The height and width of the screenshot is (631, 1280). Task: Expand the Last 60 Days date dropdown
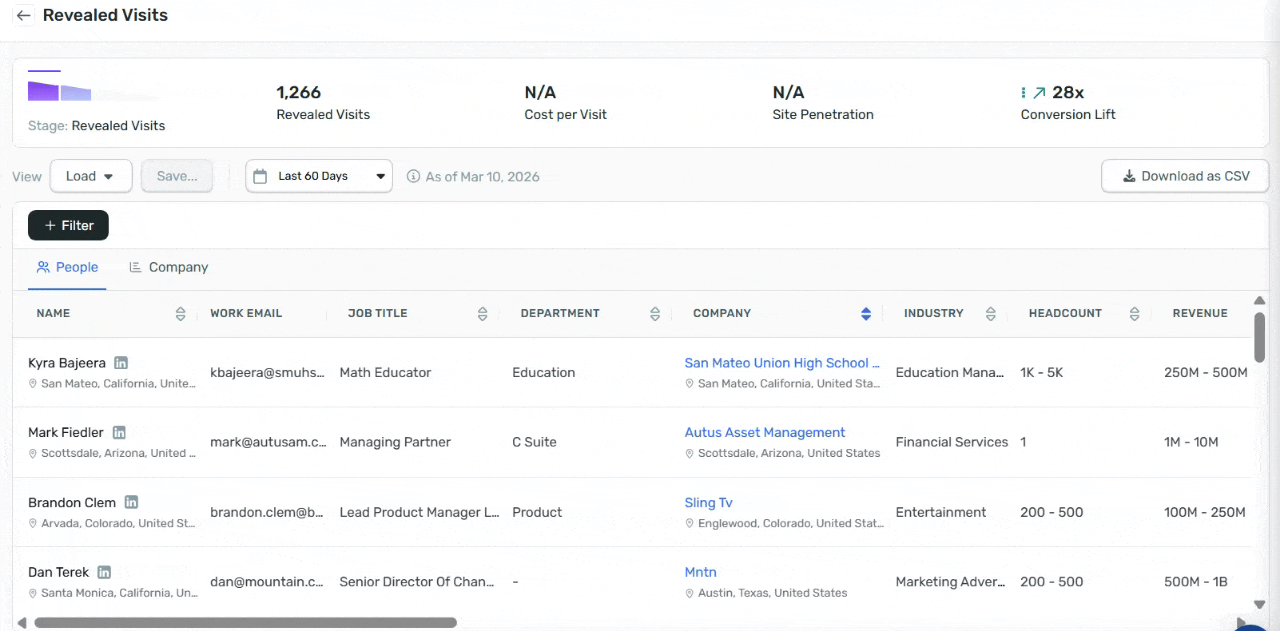pos(319,177)
